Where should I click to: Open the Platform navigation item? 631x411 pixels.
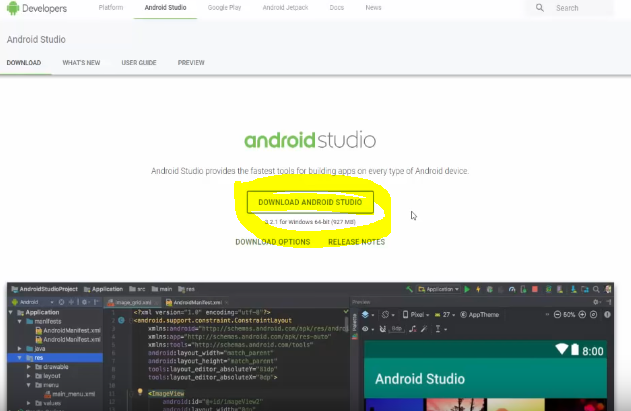pyautogui.click(x=111, y=8)
